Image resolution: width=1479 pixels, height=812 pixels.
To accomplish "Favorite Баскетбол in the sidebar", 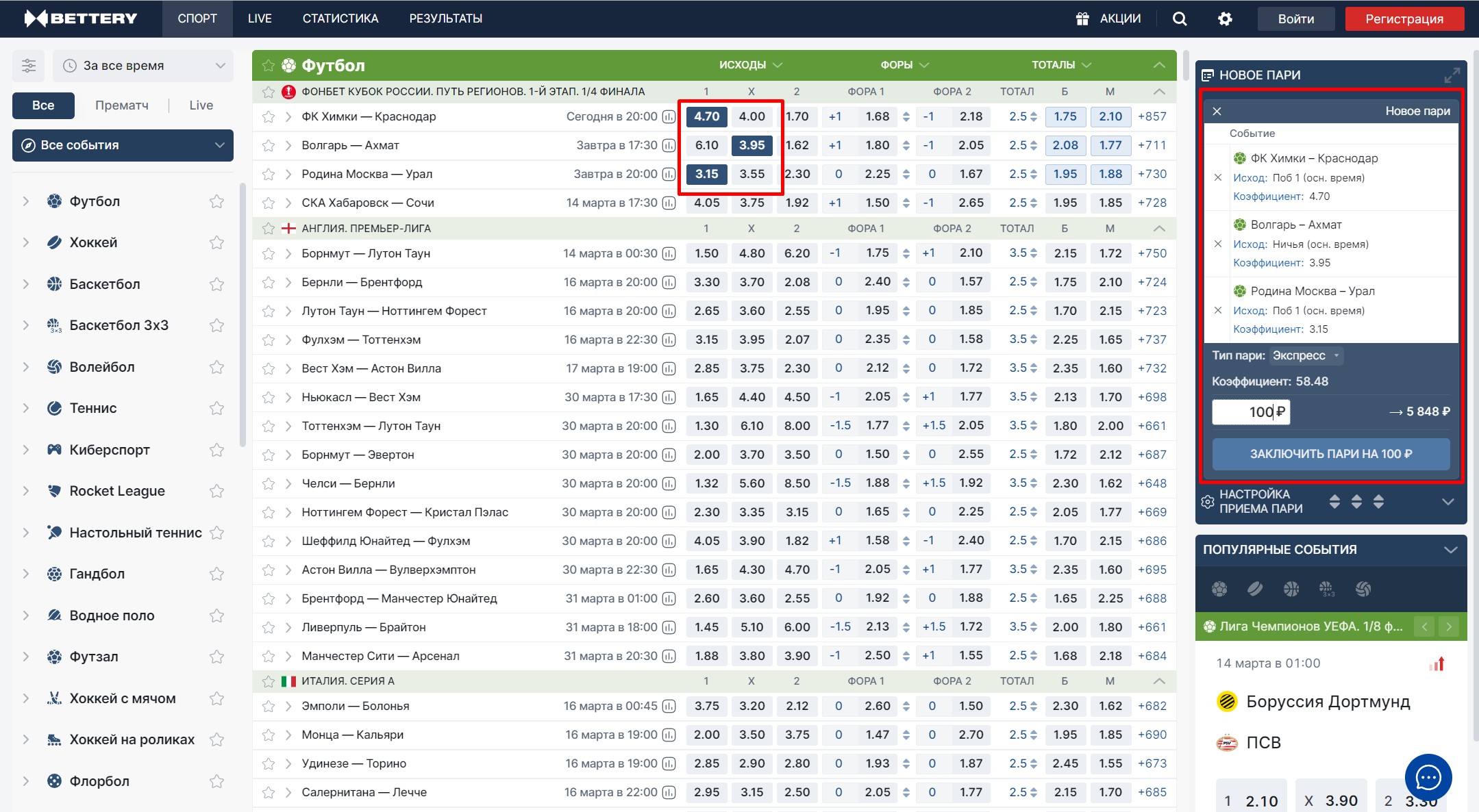I will pyautogui.click(x=216, y=284).
